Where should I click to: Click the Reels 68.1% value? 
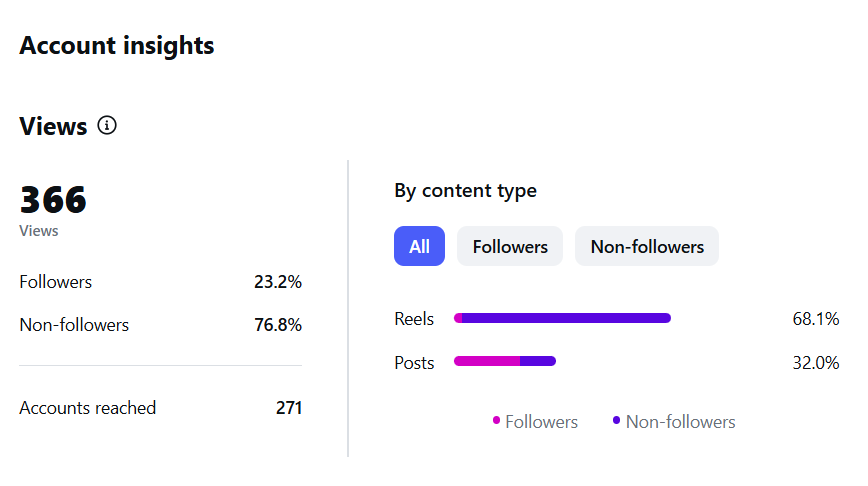tap(815, 319)
